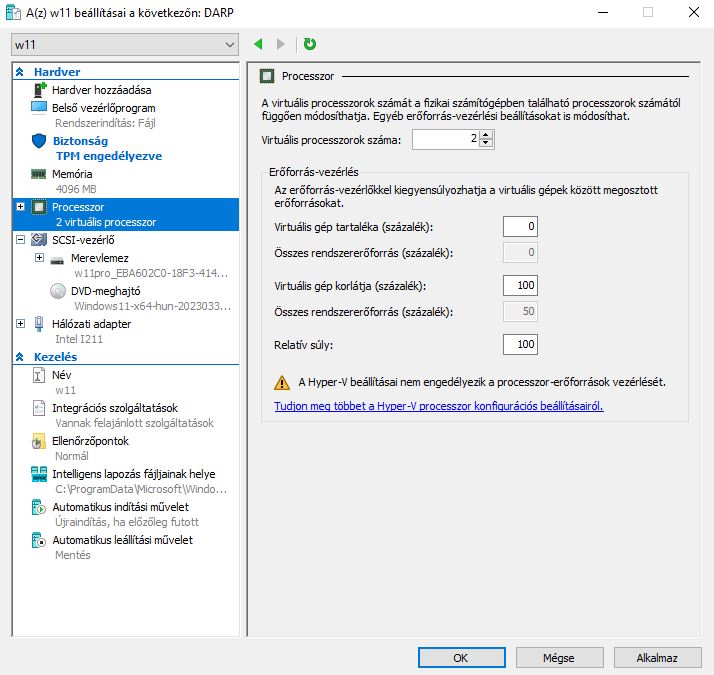Expand the Hálózati adapter tree node
The height and width of the screenshot is (675, 714).
click(21, 324)
